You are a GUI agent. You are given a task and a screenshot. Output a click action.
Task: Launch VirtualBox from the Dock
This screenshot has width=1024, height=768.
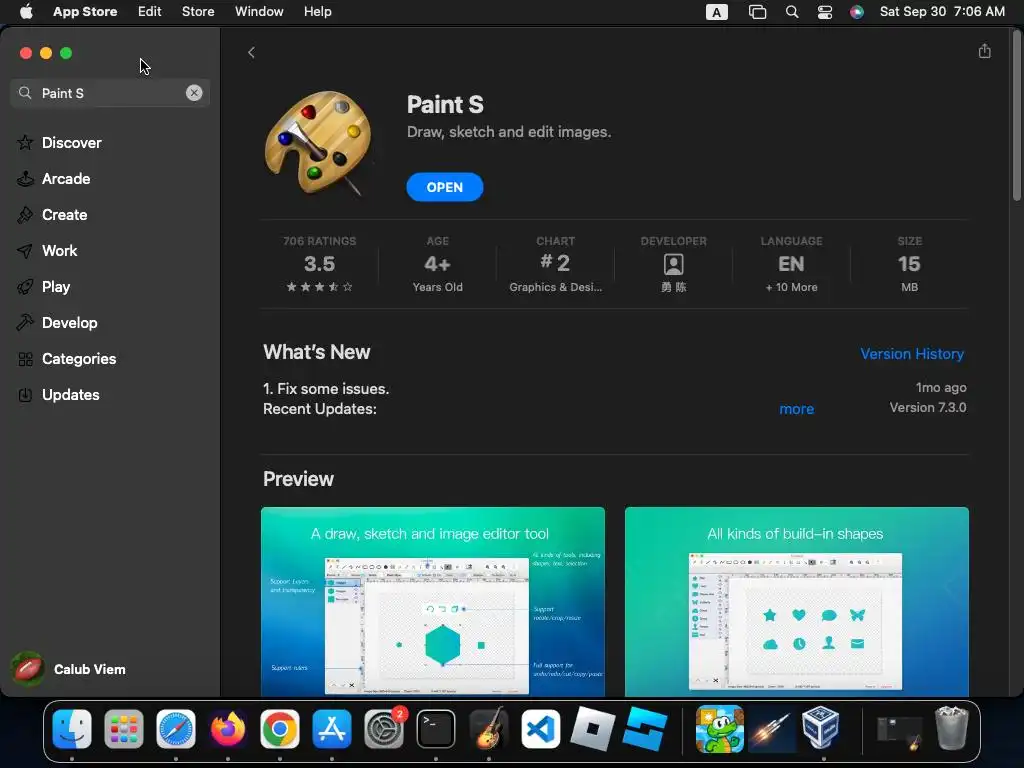pyautogui.click(x=820, y=729)
